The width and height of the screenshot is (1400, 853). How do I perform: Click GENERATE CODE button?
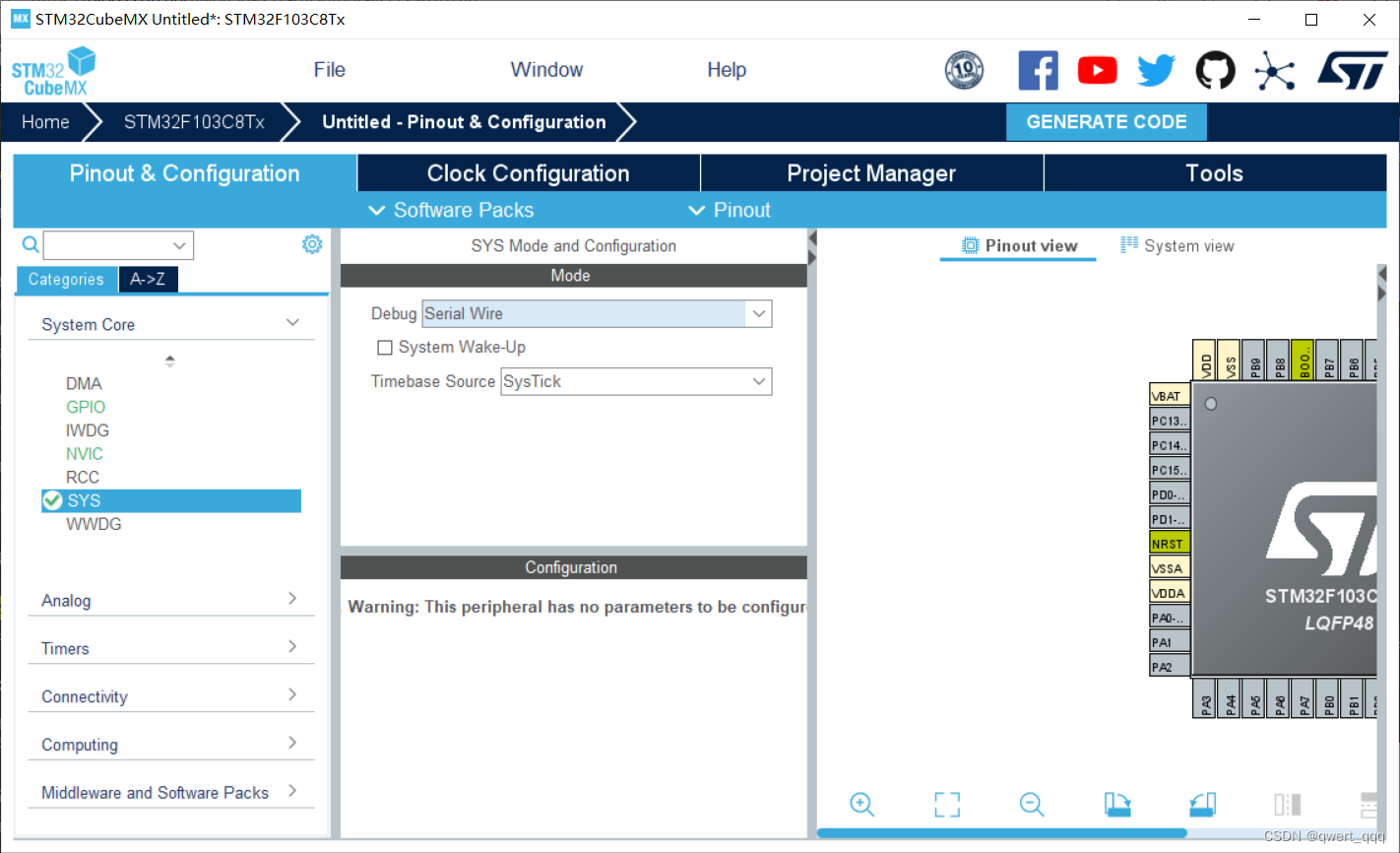pyautogui.click(x=1107, y=122)
